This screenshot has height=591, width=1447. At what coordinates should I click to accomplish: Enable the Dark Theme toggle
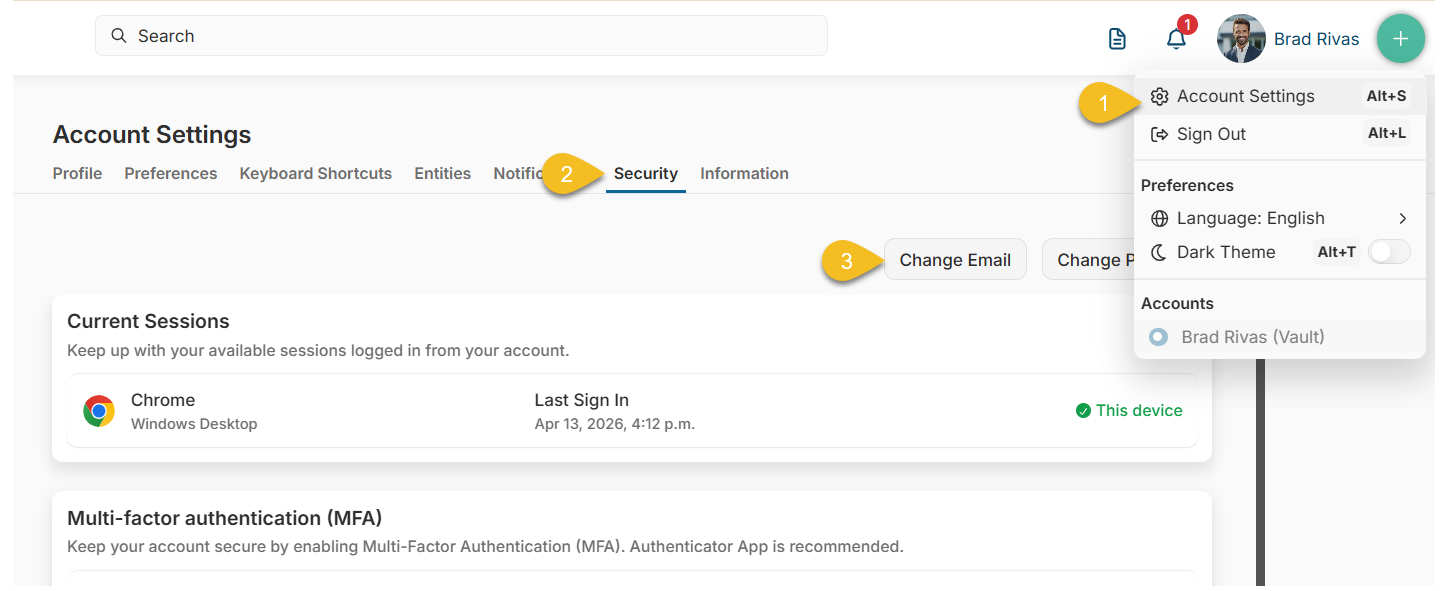1388,252
